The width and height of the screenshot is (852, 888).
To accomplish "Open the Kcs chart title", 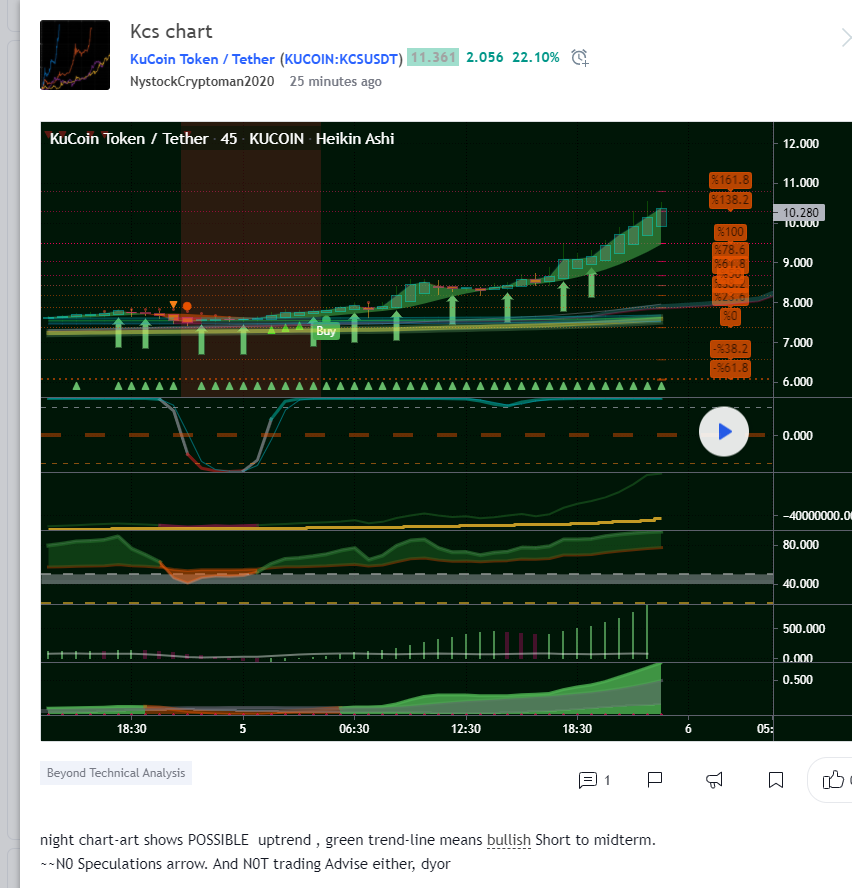I will [171, 32].
